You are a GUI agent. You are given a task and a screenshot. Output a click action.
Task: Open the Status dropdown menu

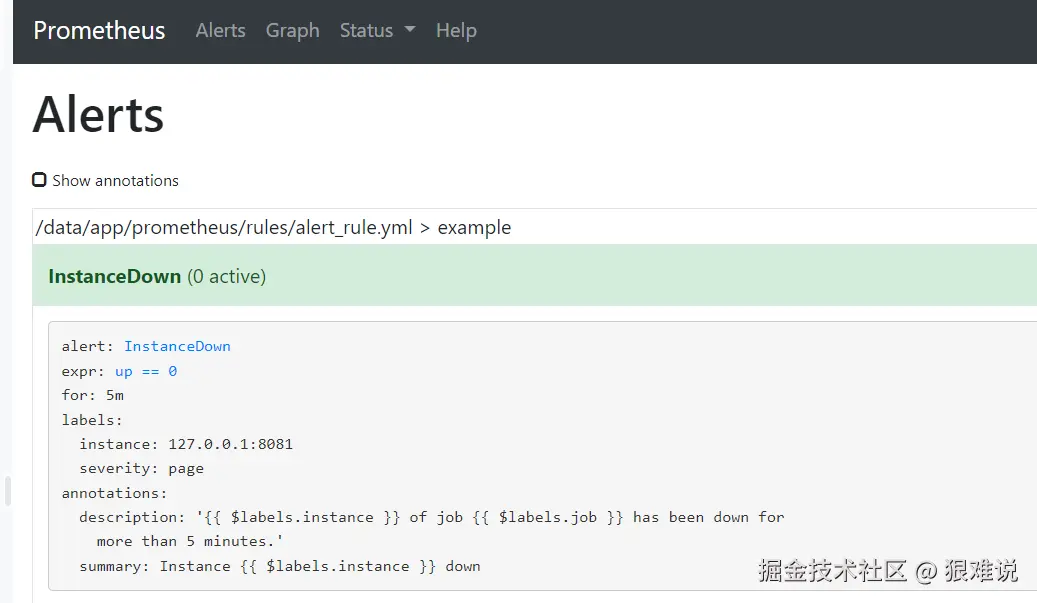click(x=367, y=31)
